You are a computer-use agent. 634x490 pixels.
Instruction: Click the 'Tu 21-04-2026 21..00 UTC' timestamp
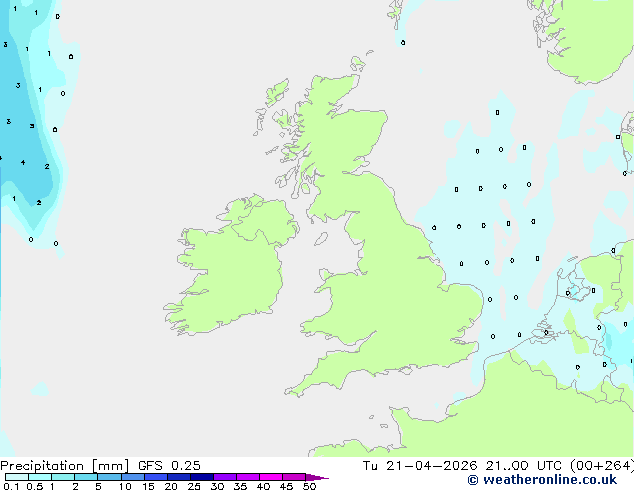(464, 466)
